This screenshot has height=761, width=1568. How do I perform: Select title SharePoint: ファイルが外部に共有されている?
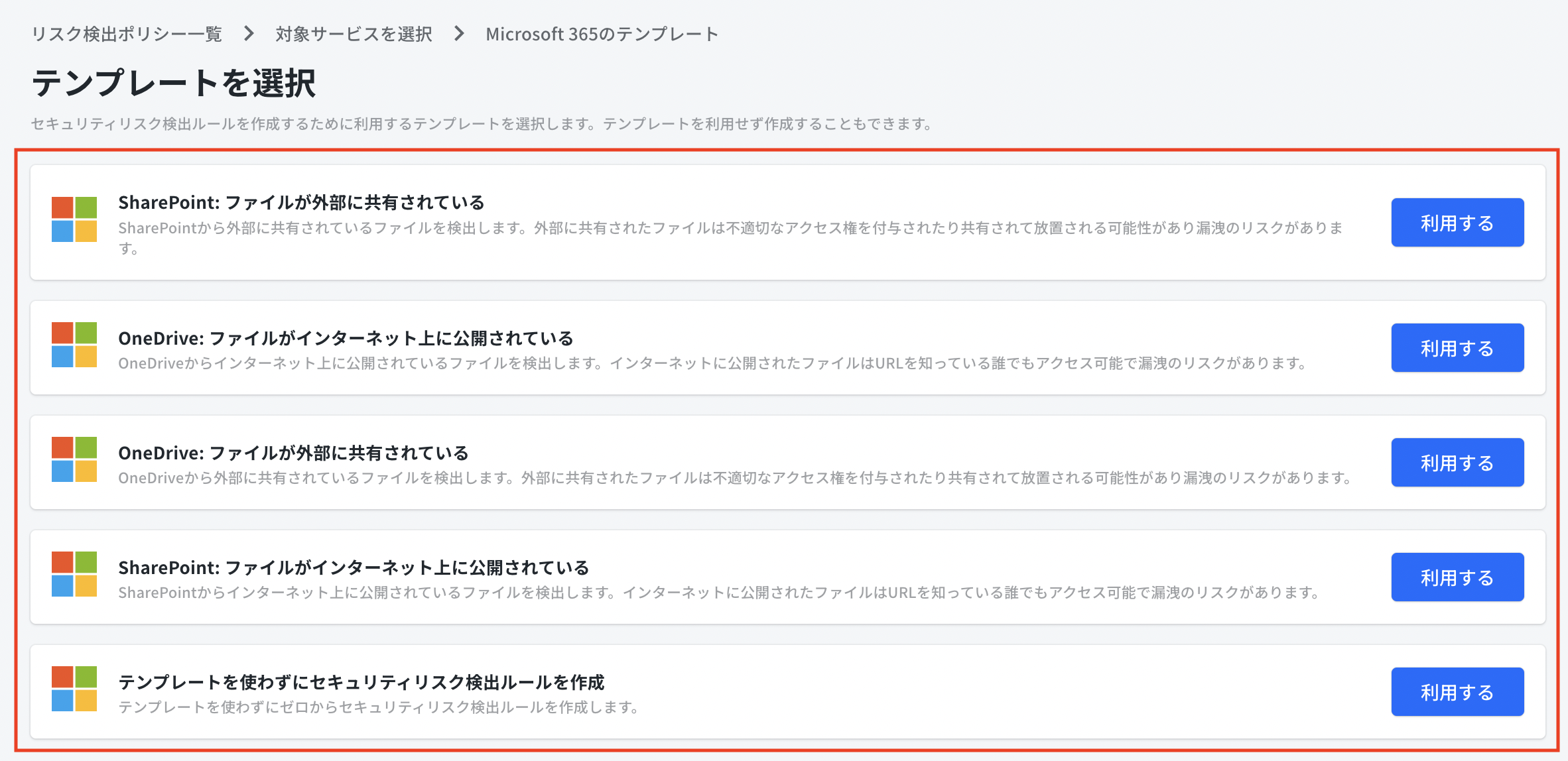301,202
